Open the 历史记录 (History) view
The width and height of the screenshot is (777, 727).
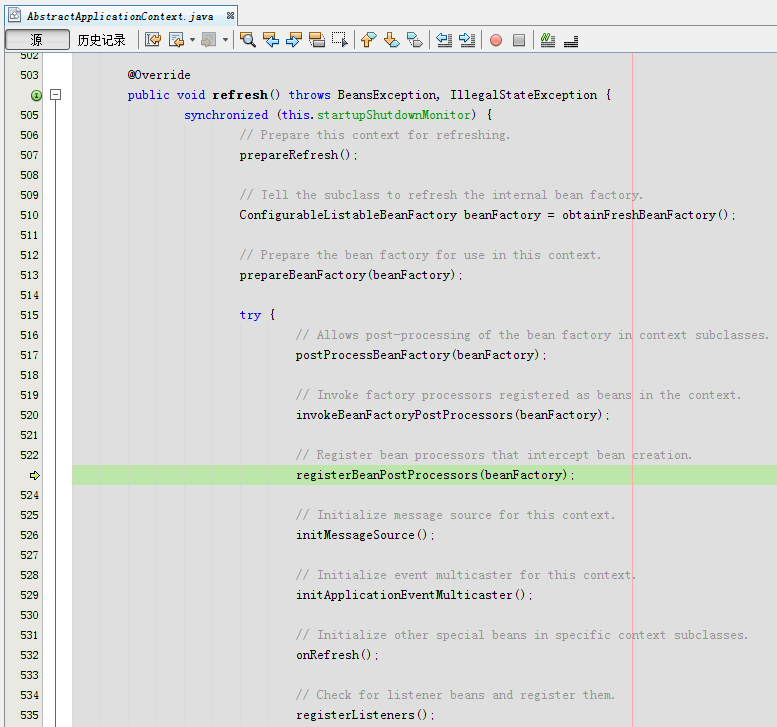[102, 40]
